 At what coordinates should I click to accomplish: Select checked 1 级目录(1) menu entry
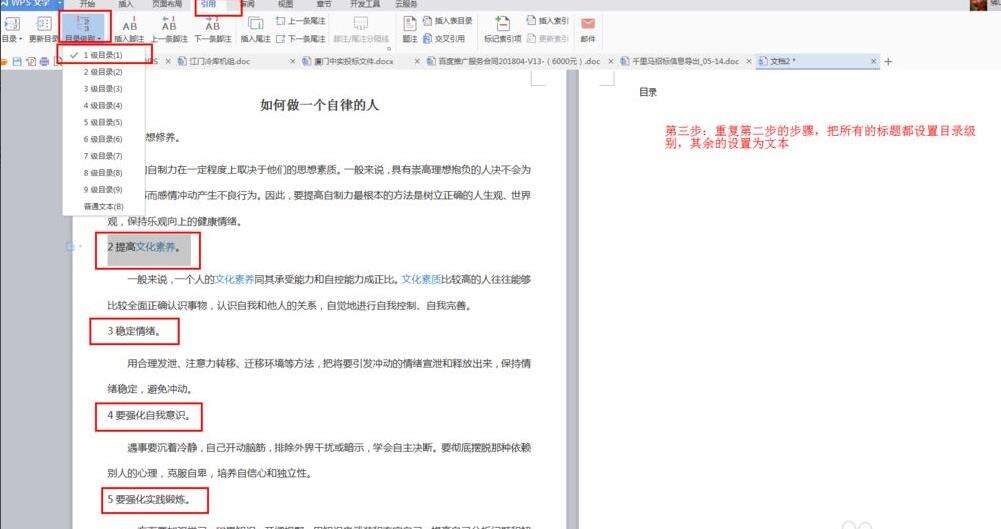(104, 55)
